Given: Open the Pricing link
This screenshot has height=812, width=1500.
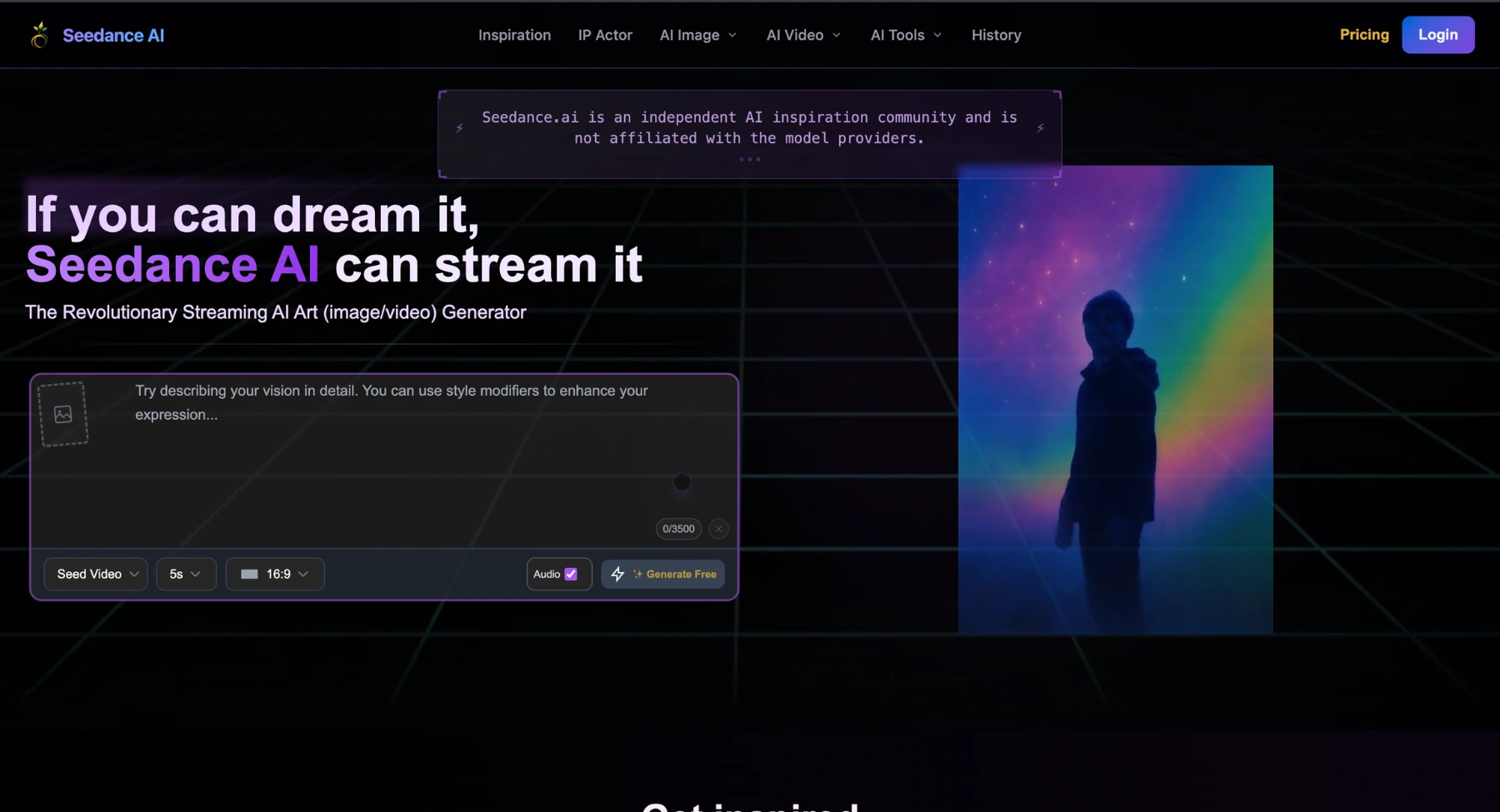Looking at the screenshot, I should (x=1364, y=34).
